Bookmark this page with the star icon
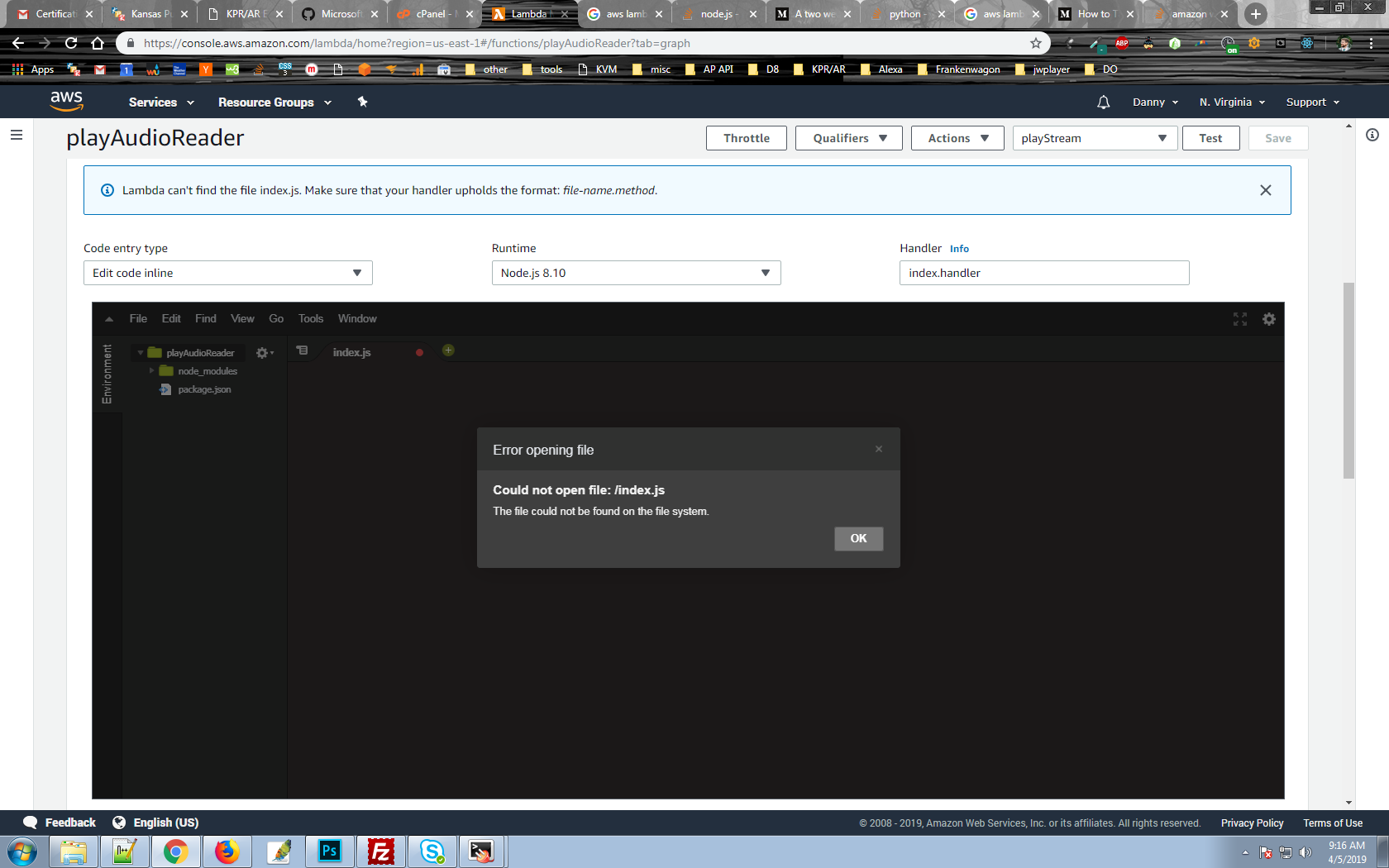1389x868 pixels. click(x=1036, y=43)
